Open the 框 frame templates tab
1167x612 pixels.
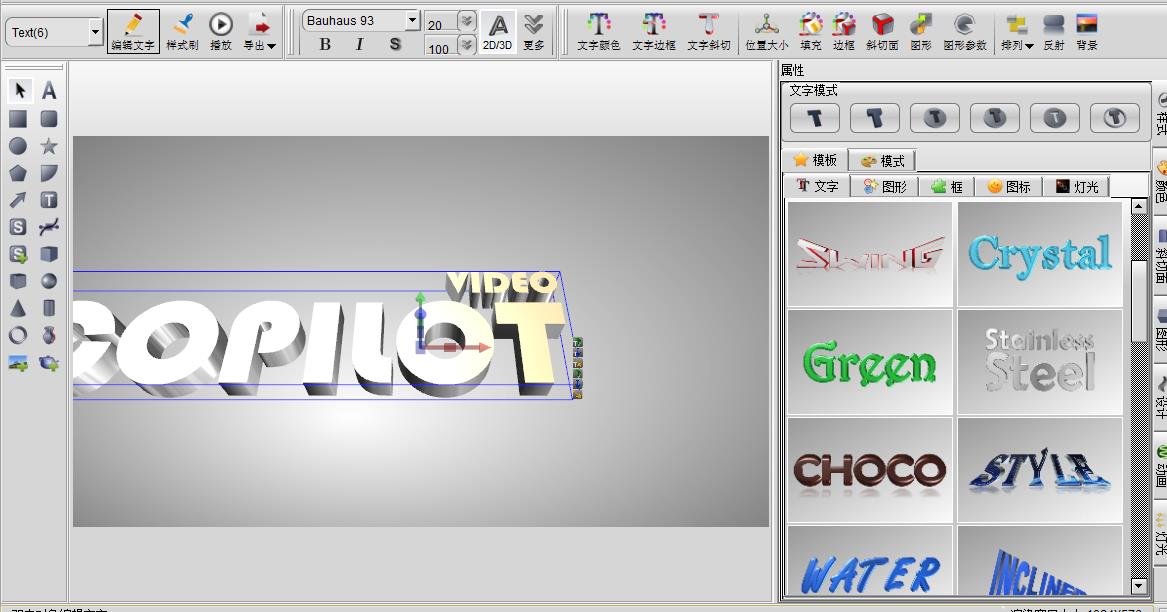(x=947, y=186)
